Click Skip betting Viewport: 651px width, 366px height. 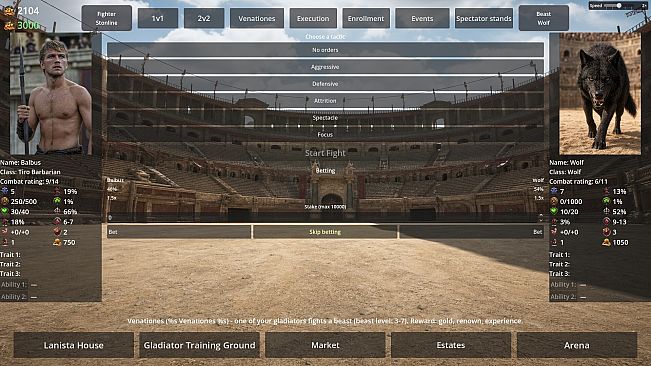pos(325,232)
